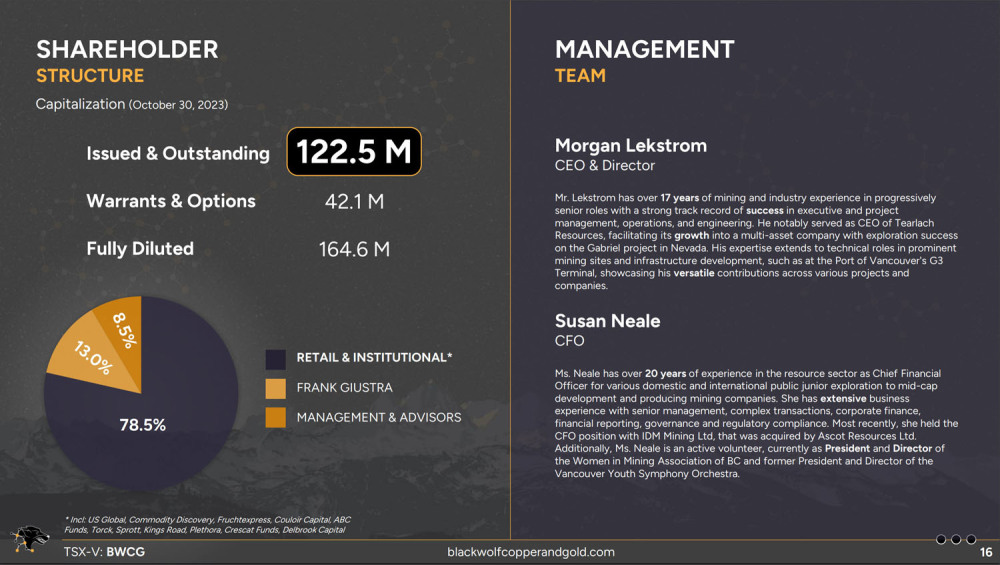
Task: Click the black wolf logo icon
Action: (29, 538)
